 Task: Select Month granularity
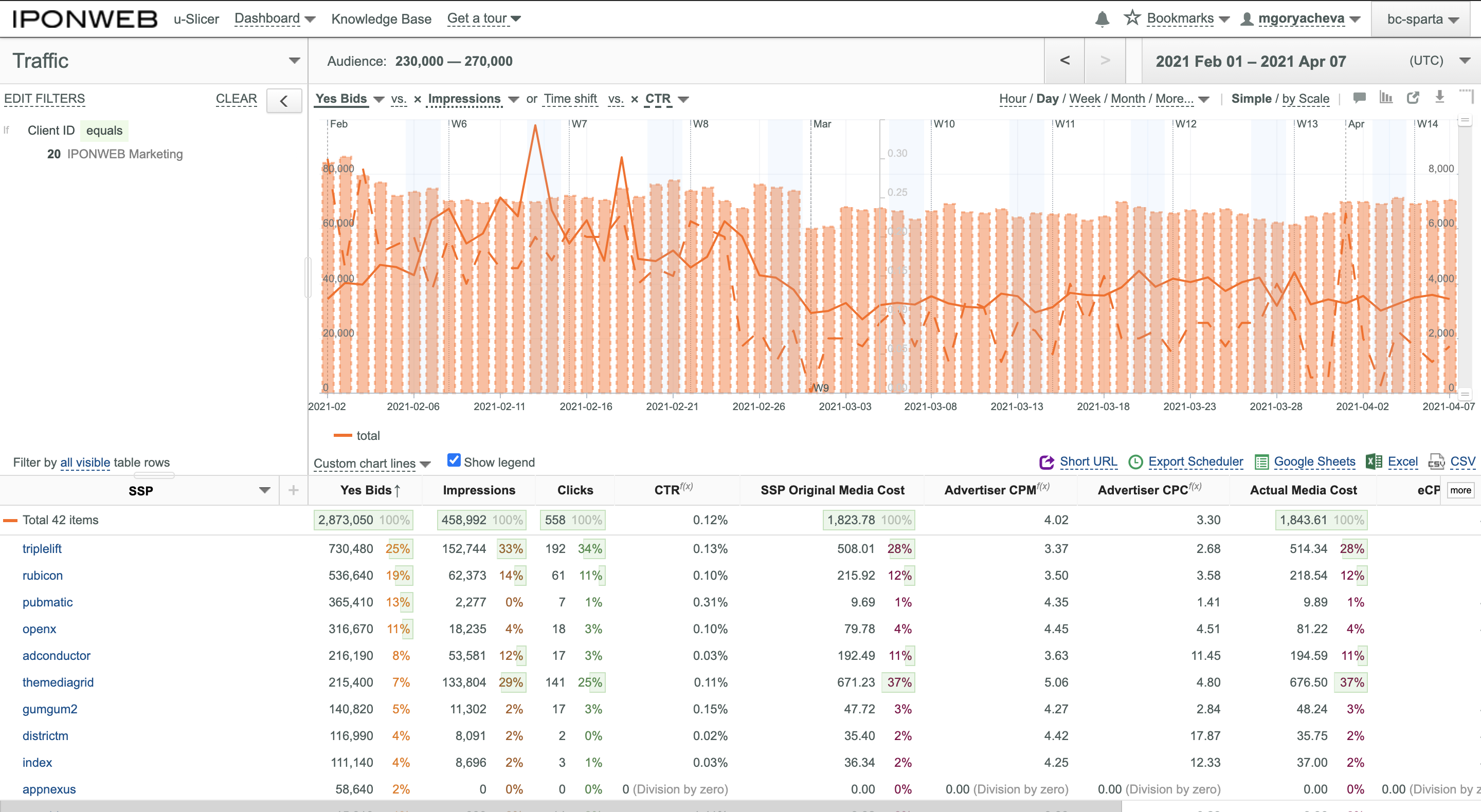[1127, 99]
